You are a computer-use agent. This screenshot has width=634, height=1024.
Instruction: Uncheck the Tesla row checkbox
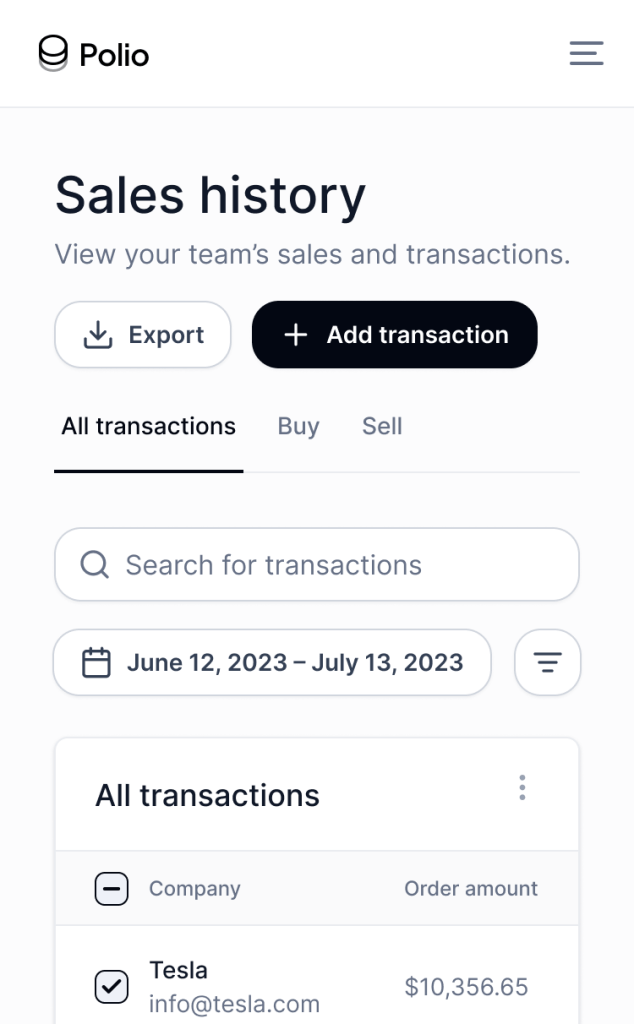[111, 987]
